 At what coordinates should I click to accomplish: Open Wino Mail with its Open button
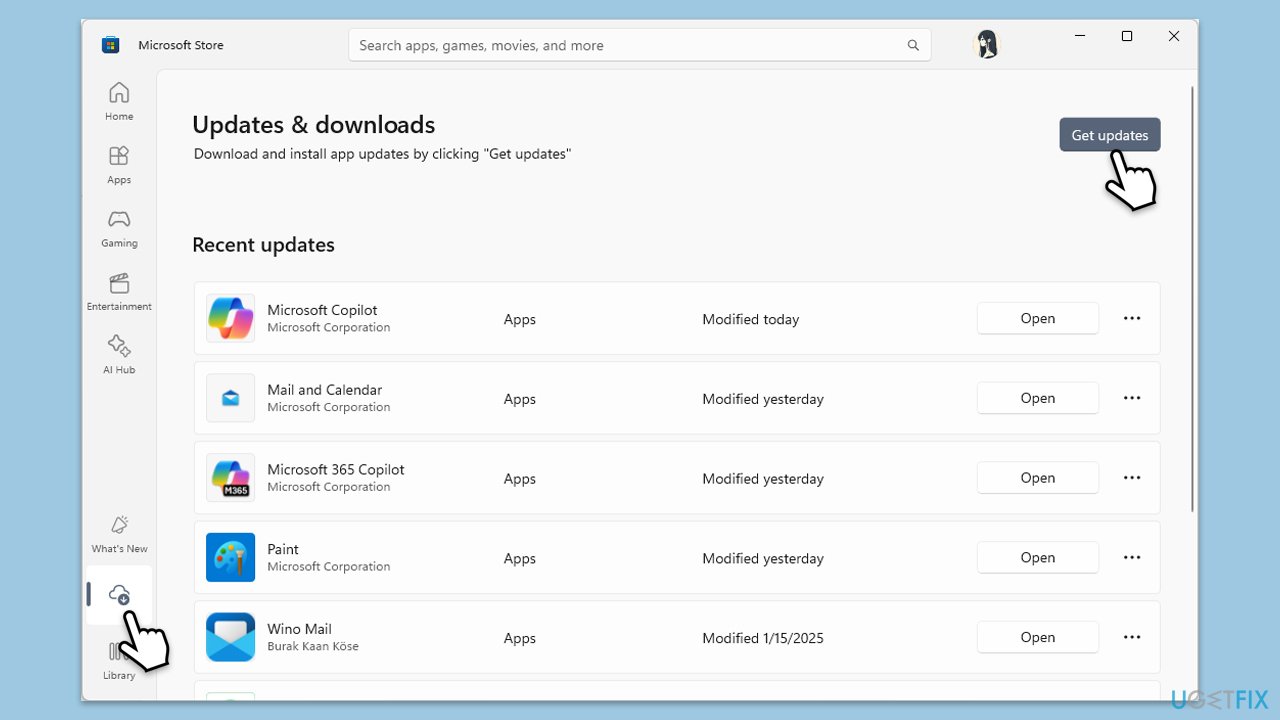pyautogui.click(x=1038, y=637)
